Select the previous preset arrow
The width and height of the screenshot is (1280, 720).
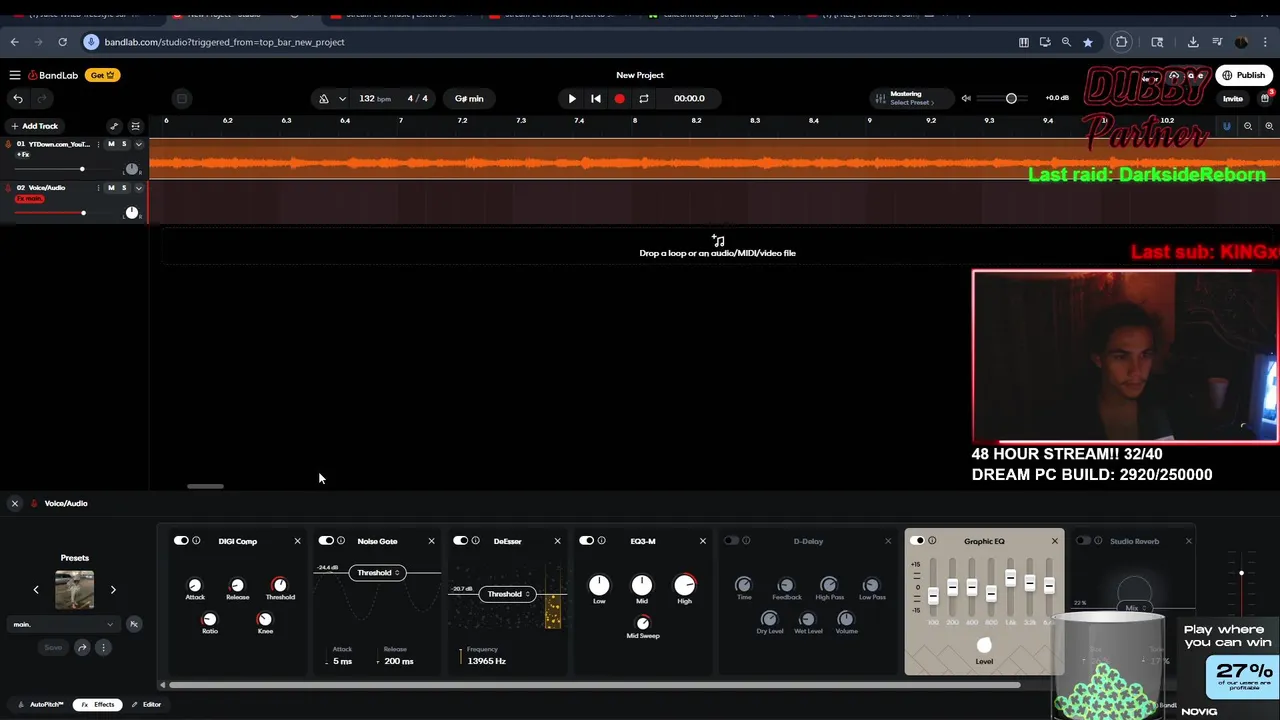pyautogui.click(x=36, y=590)
